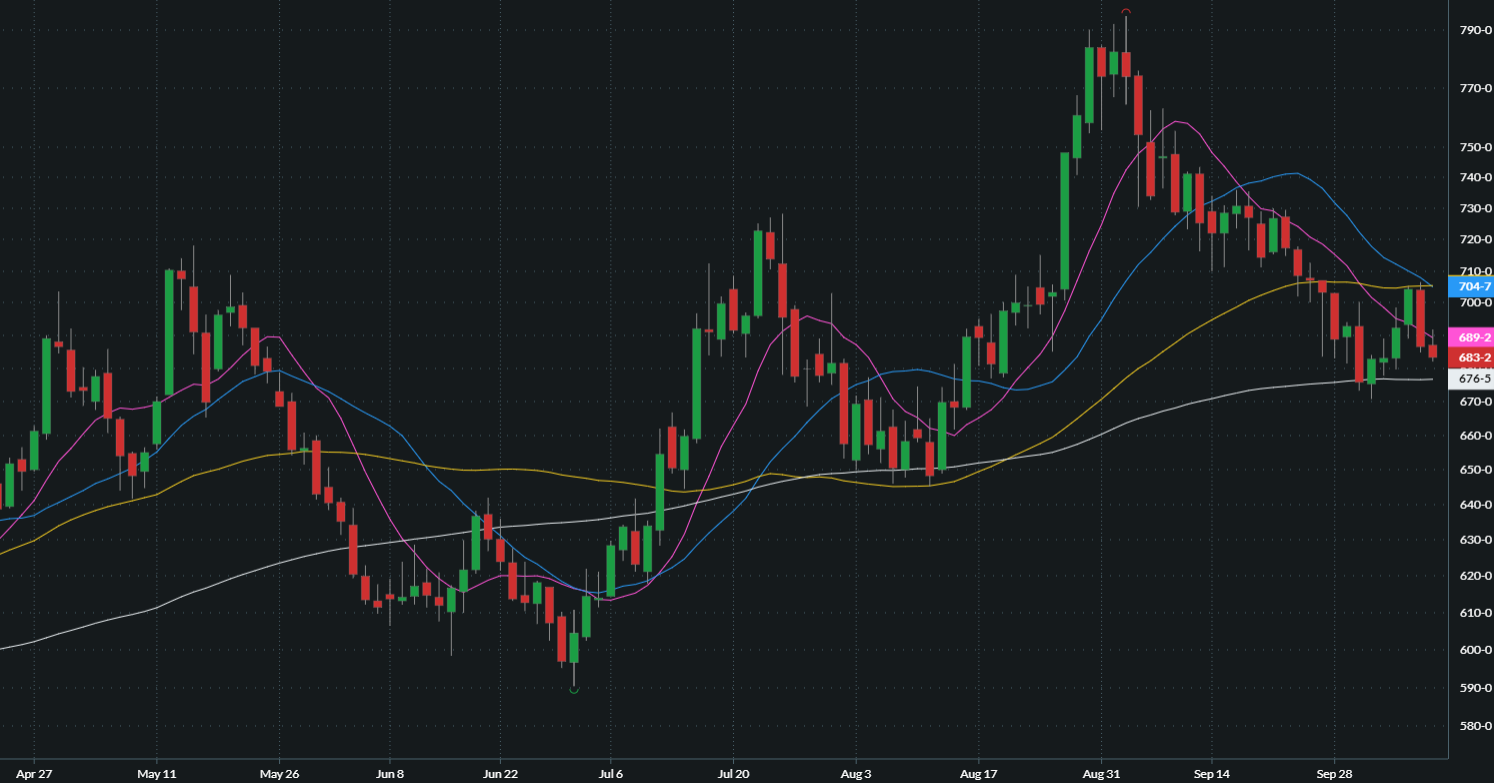This screenshot has width=1494, height=783.
Task: Select the Jul 20 date label
Action: (x=733, y=774)
